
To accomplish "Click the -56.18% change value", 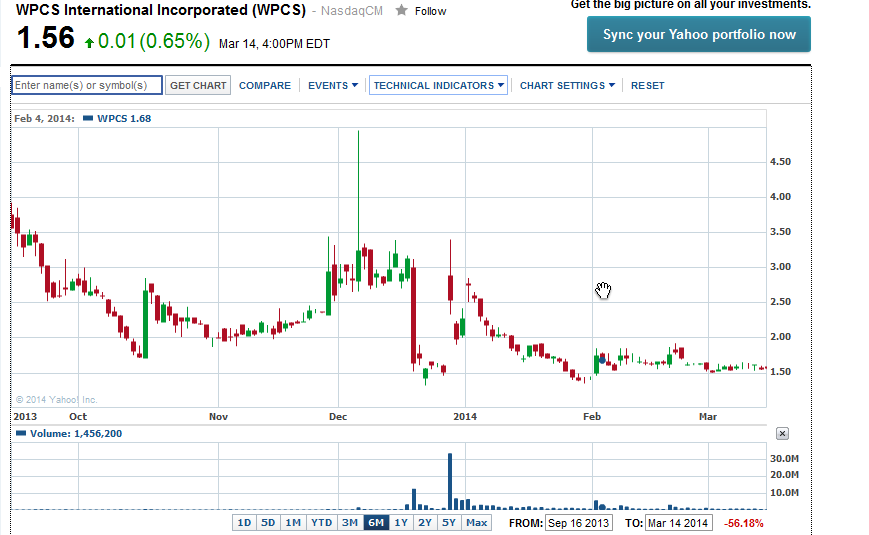I will (744, 523).
